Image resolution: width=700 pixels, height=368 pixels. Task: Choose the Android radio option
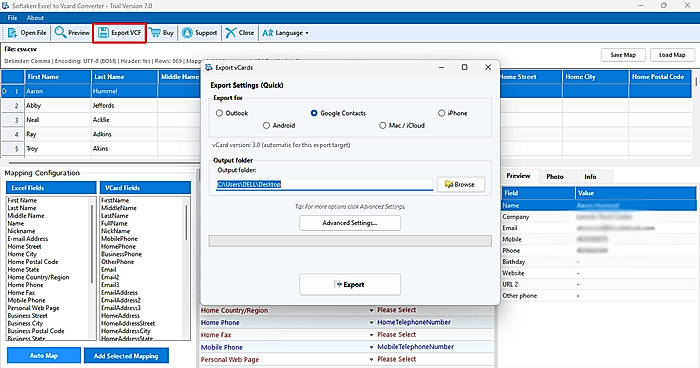click(267, 125)
